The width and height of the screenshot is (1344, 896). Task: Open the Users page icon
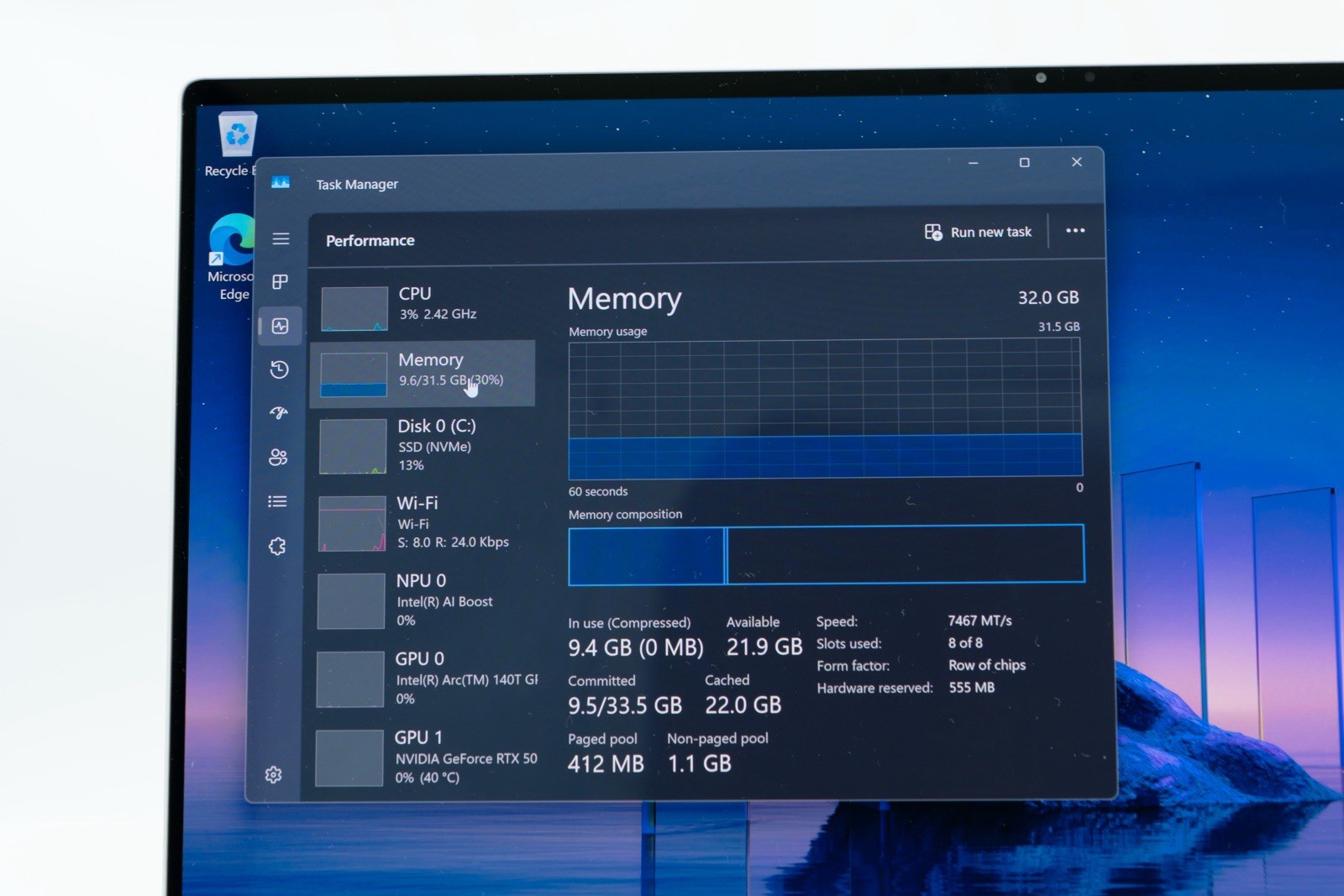(278, 457)
